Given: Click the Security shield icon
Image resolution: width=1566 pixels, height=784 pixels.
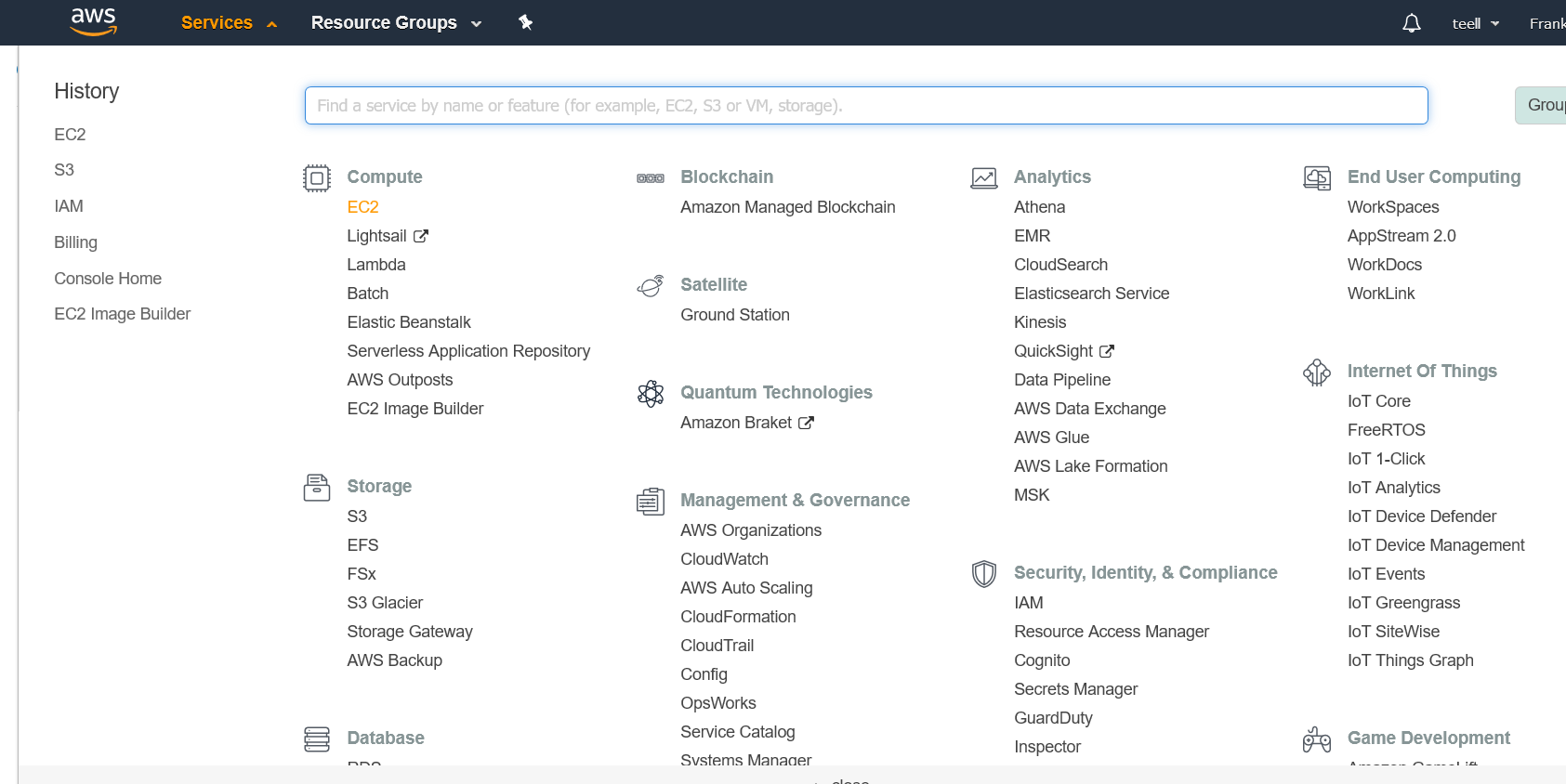Looking at the screenshot, I should coord(984,574).
